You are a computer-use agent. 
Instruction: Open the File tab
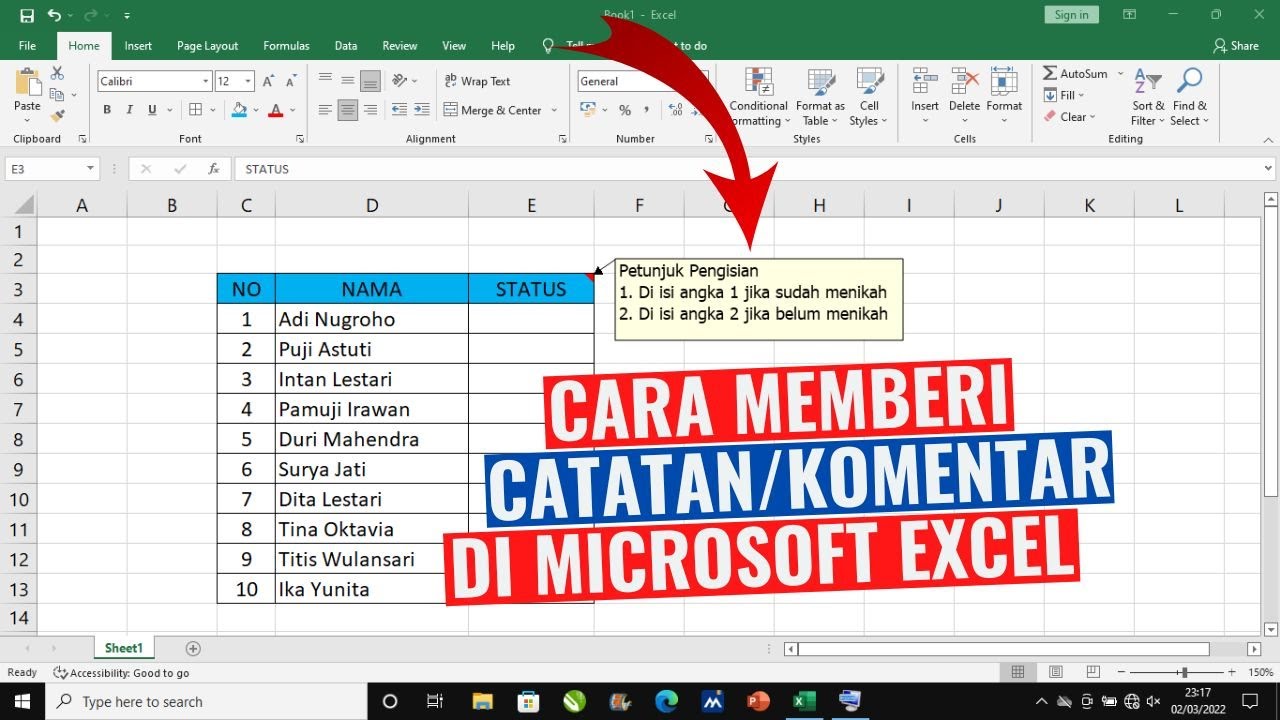pyautogui.click(x=27, y=45)
